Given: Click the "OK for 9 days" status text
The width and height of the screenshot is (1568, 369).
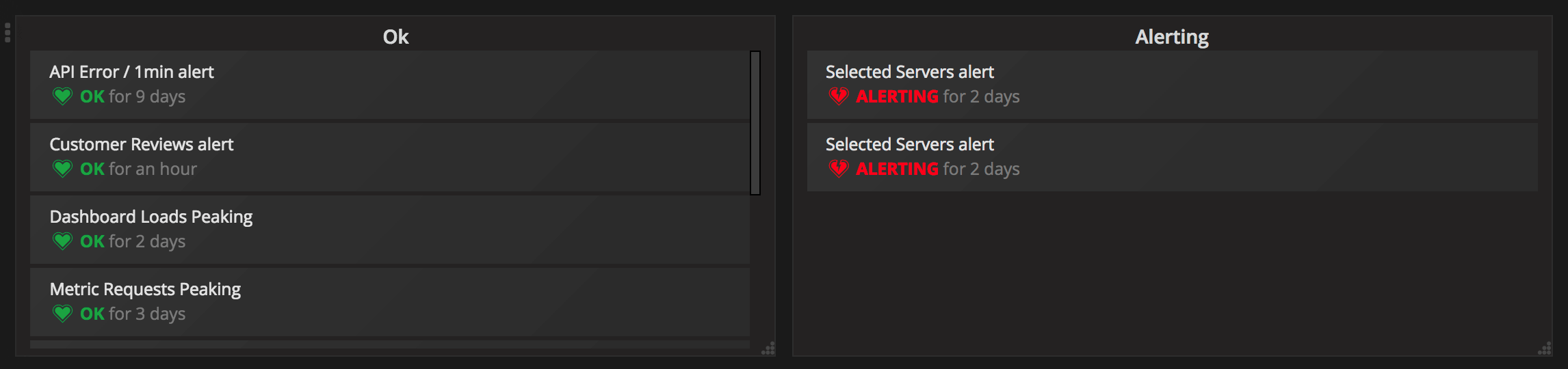Looking at the screenshot, I should pyautogui.click(x=133, y=96).
